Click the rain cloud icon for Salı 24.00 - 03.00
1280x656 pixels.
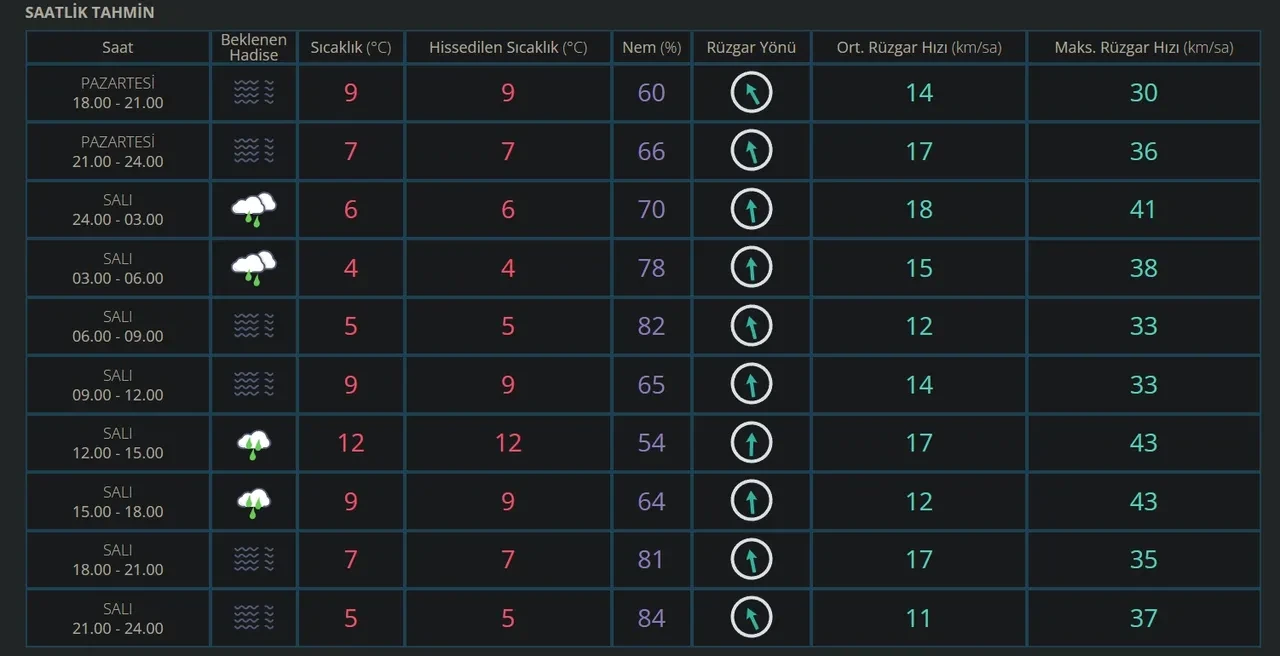pos(253,209)
